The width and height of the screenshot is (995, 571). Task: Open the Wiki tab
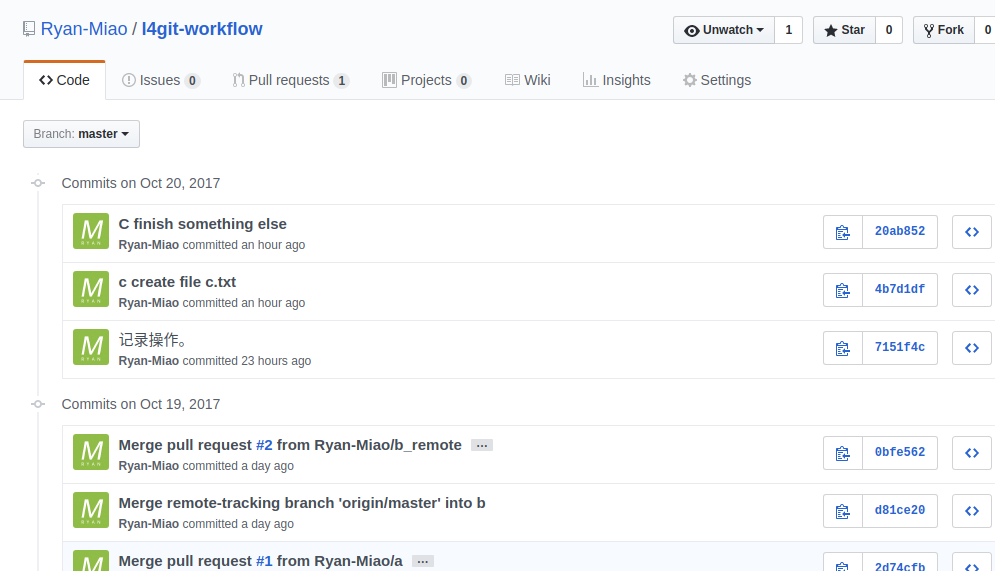point(527,81)
